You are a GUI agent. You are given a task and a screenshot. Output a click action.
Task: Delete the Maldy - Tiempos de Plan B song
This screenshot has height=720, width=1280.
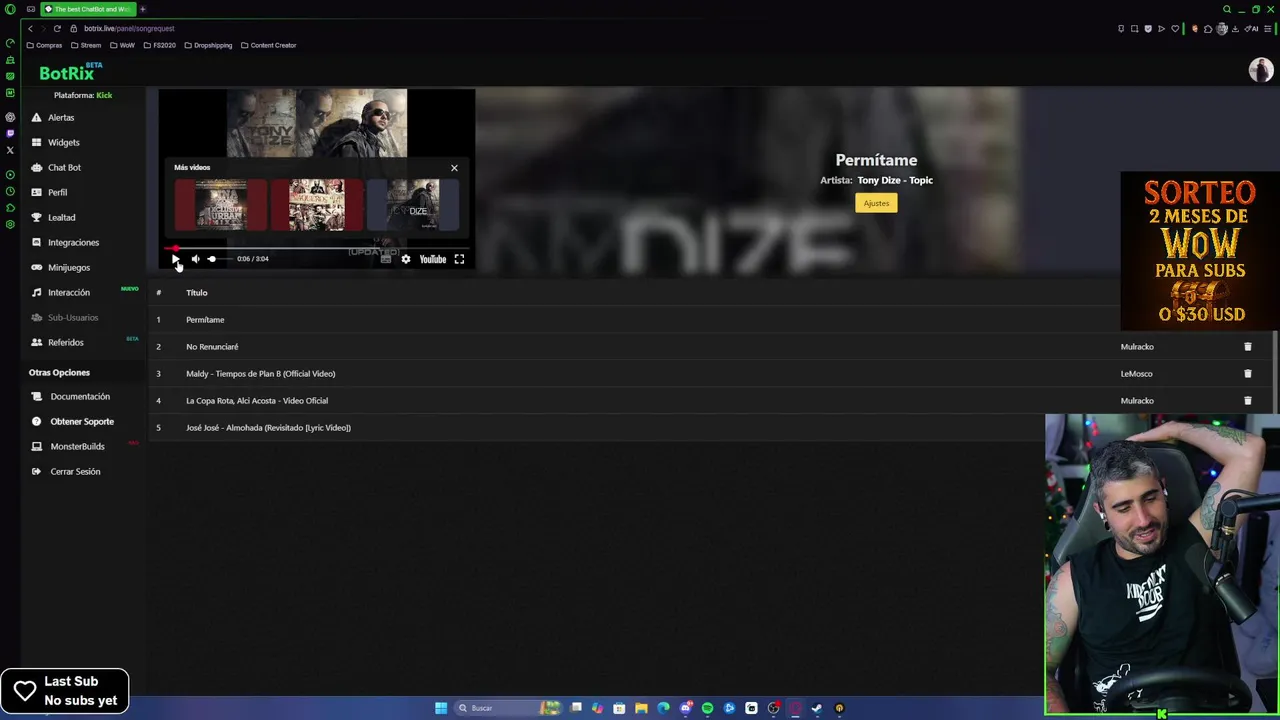[x=1247, y=374]
